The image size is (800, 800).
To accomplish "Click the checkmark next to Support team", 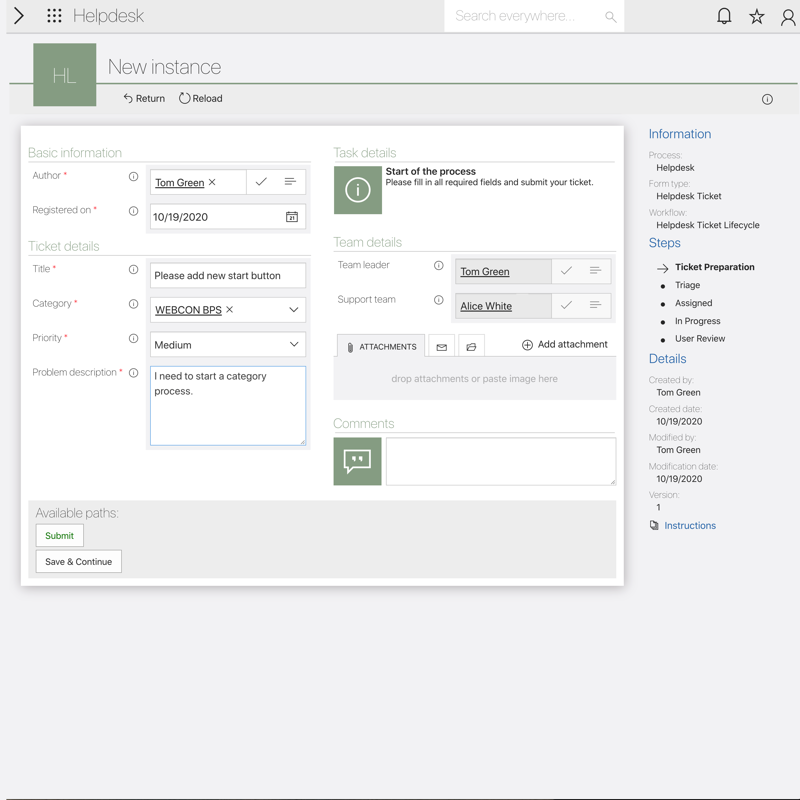I will (x=566, y=306).
